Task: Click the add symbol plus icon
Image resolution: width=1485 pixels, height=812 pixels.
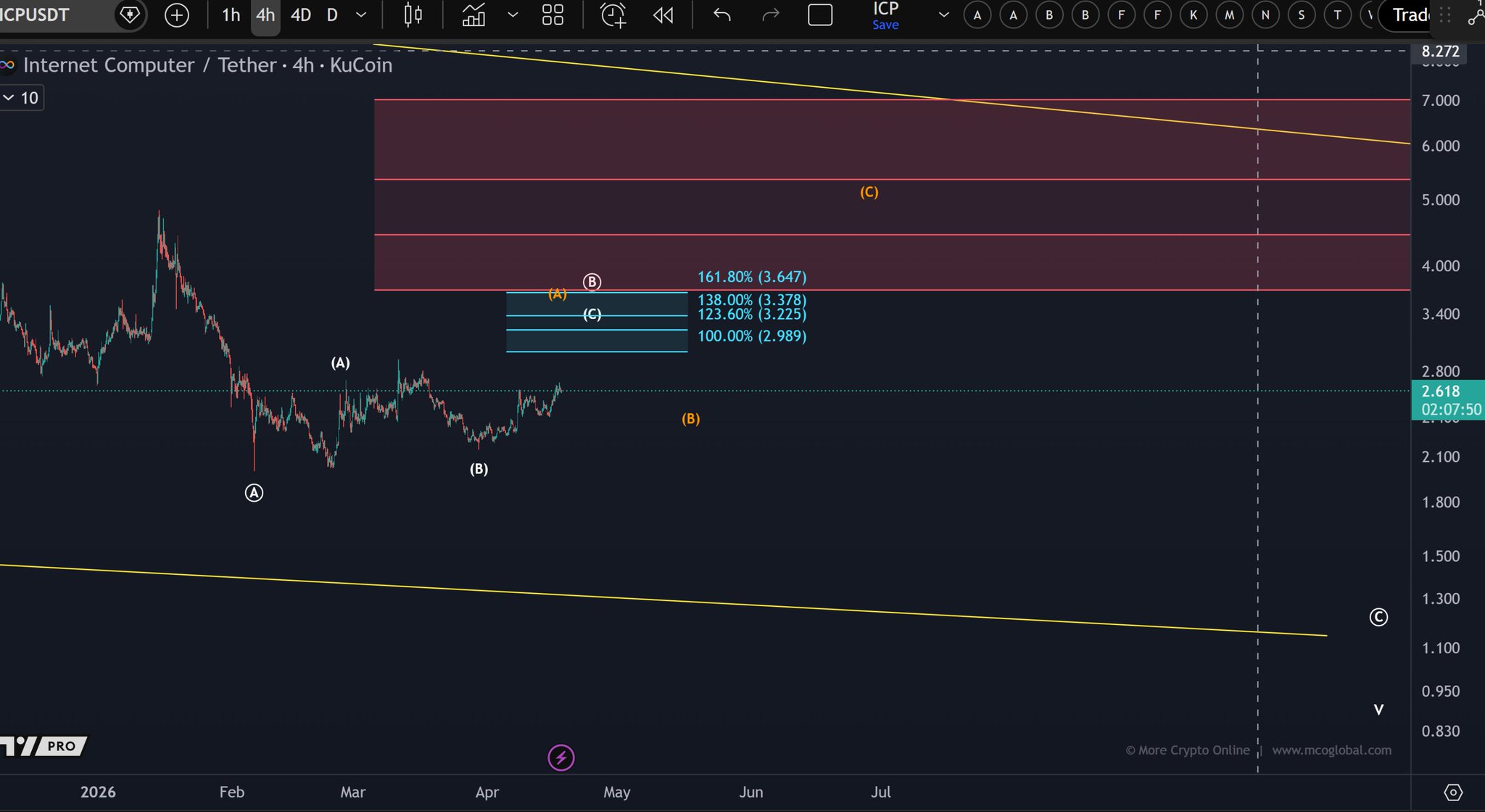Action: [177, 14]
